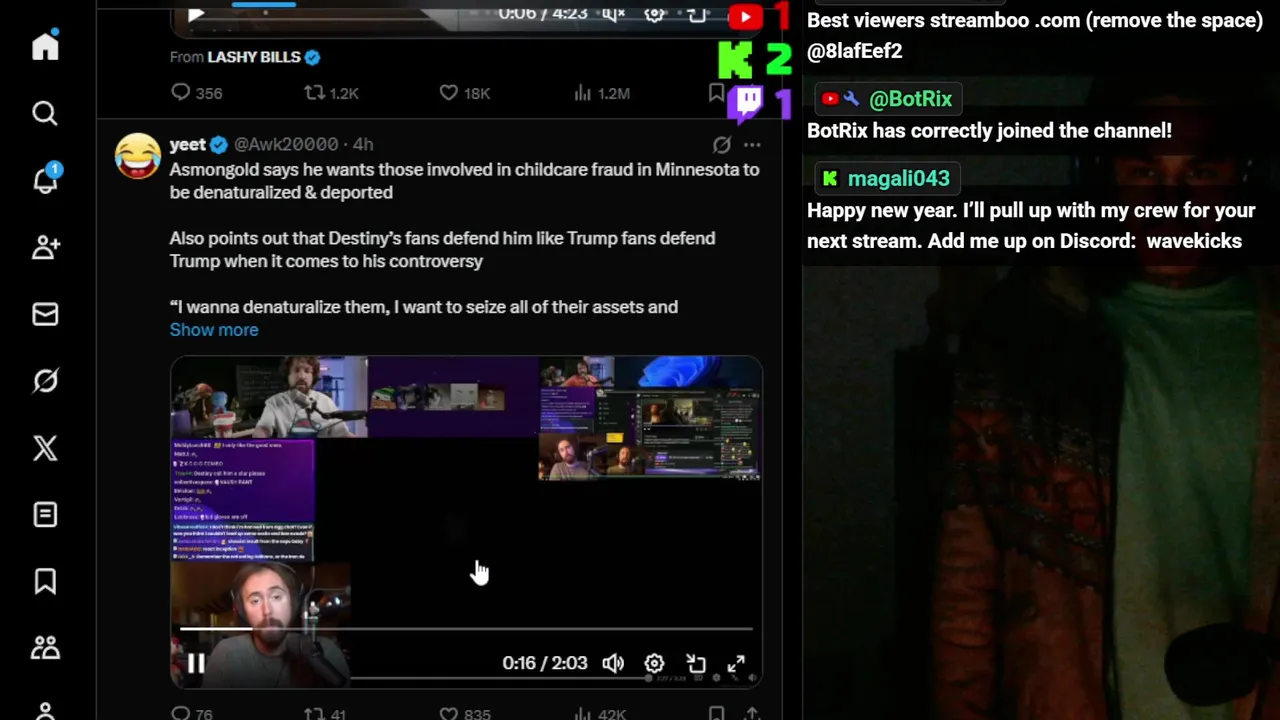Open the X Premium sidebar icon
Screen dimensions: 1280x720
tap(45, 448)
